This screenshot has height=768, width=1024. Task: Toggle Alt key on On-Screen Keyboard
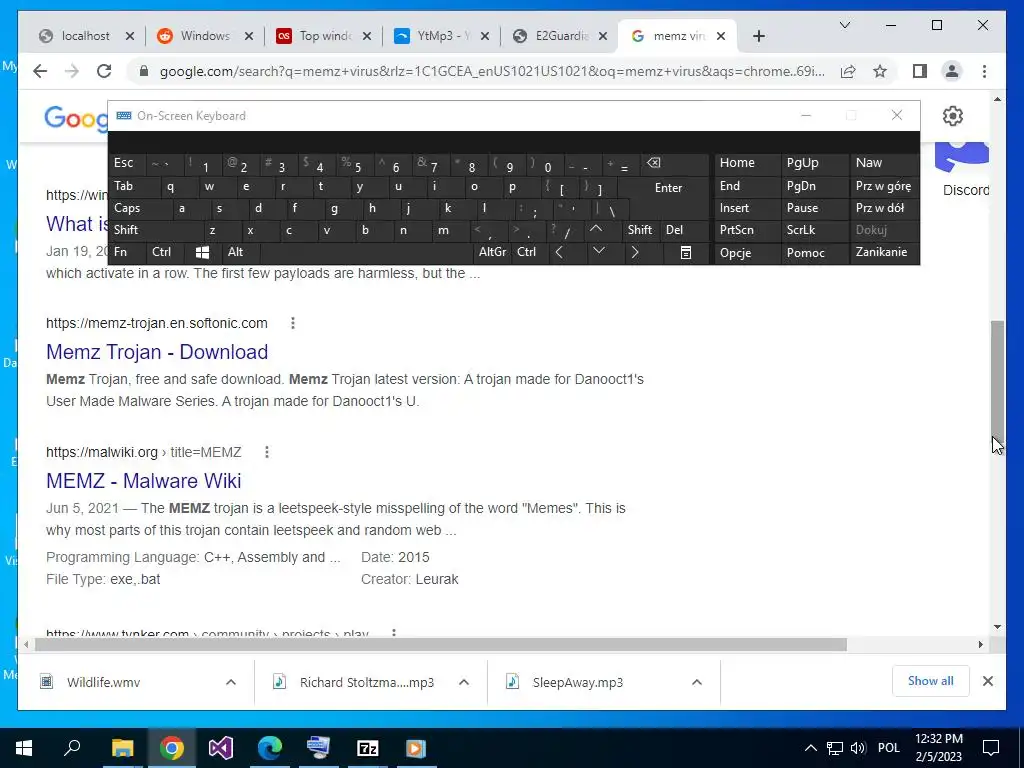(242, 253)
